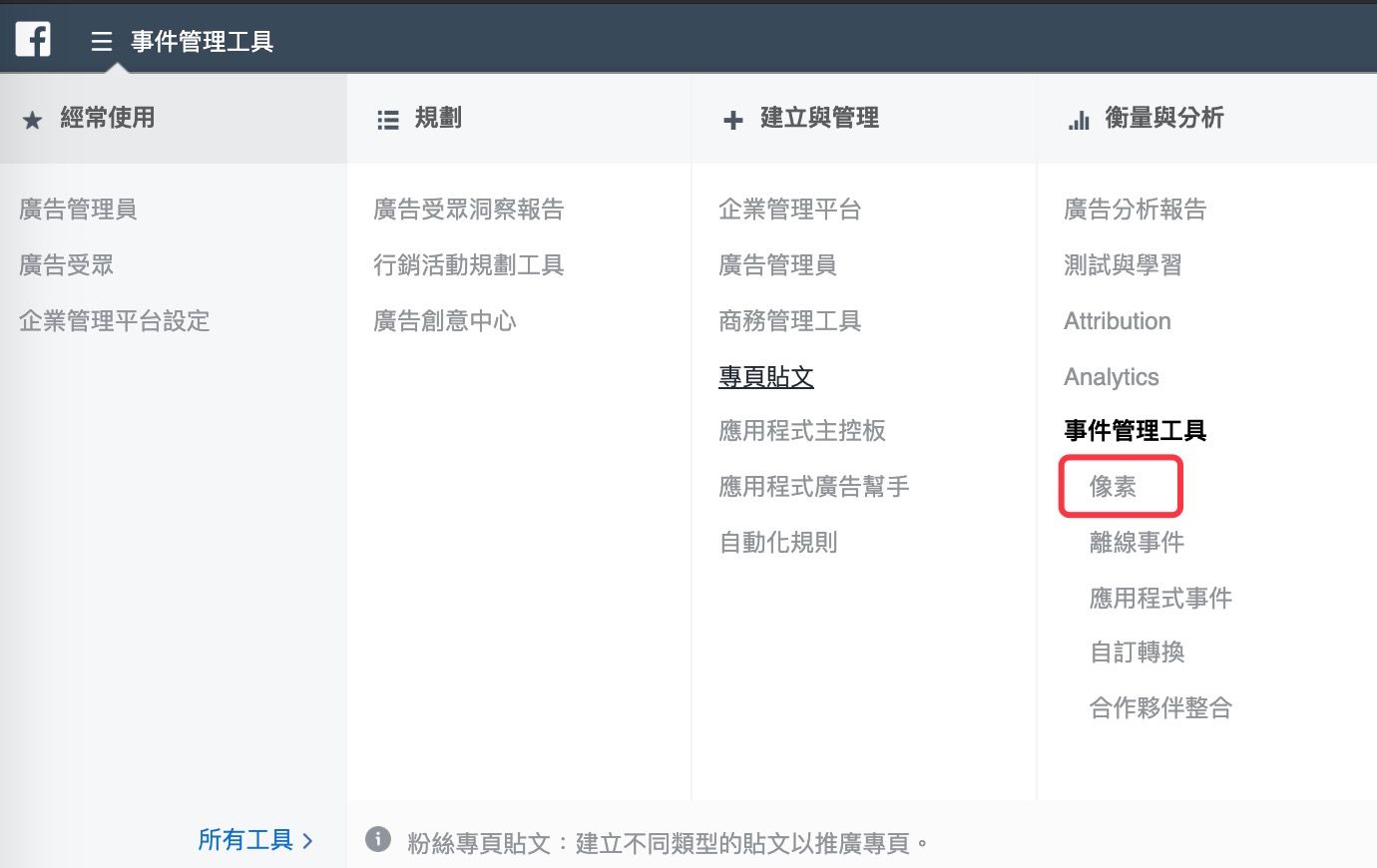Screen dimensions: 1377x868
Task: Select bold 事件管理工具 in 衡量與分析 column
Action: 1136,431
